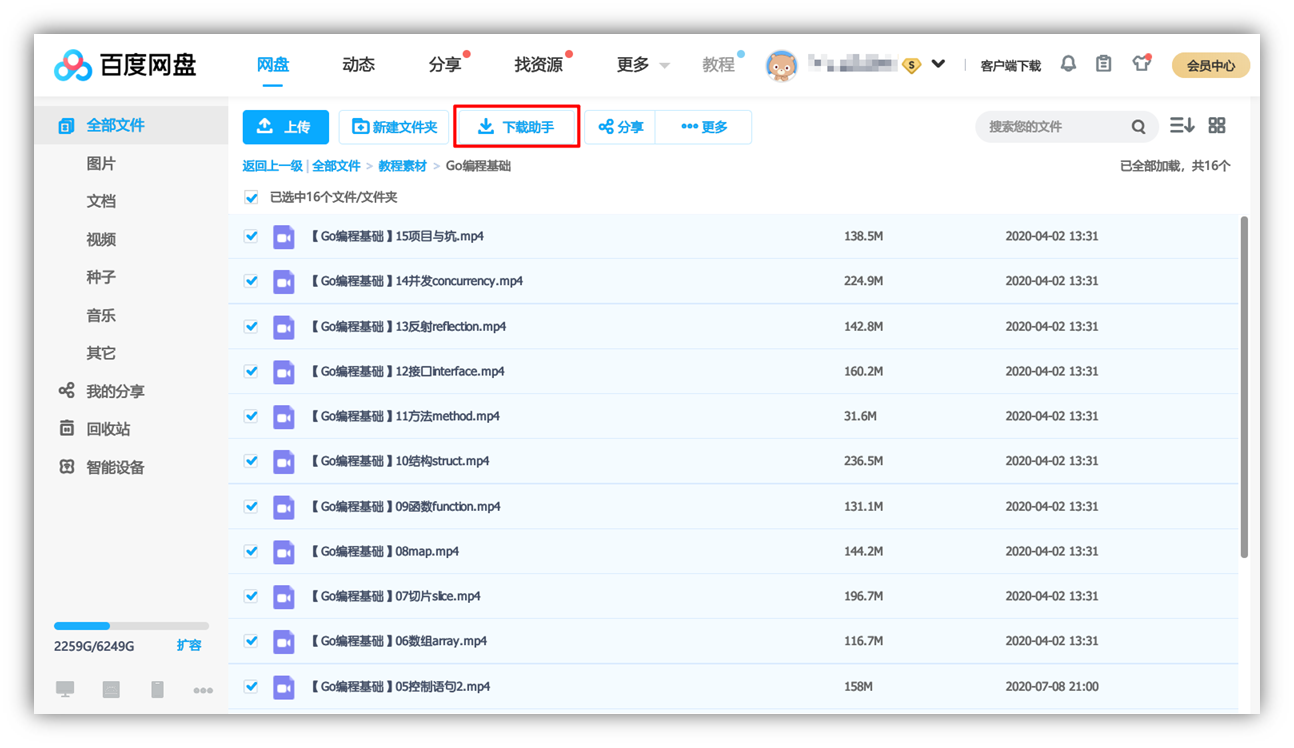Image resolution: width=1294 pixels, height=748 pixels.
Task: Open the 更多 actions menu in toolbar
Action: [x=704, y=127]
